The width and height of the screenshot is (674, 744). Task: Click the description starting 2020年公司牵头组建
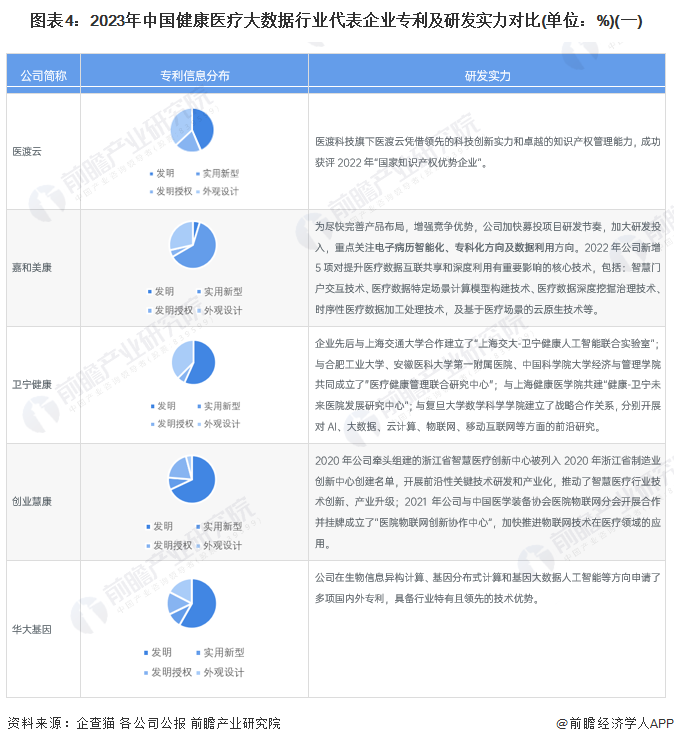(488, 502)
